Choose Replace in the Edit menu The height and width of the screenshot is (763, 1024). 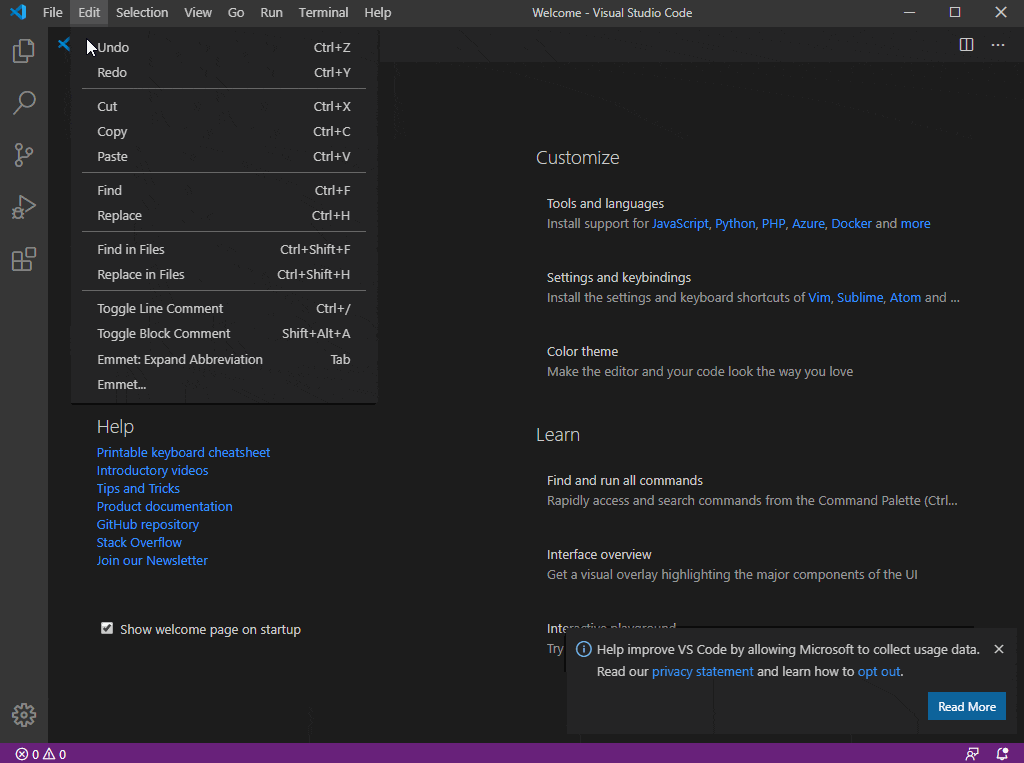coord(223,216)
